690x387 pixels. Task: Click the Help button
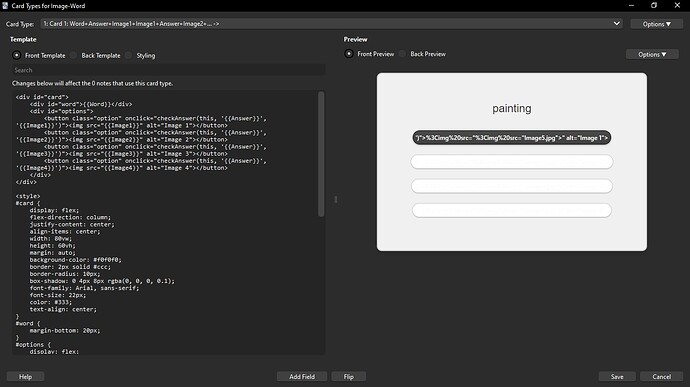tap(26, 376)
